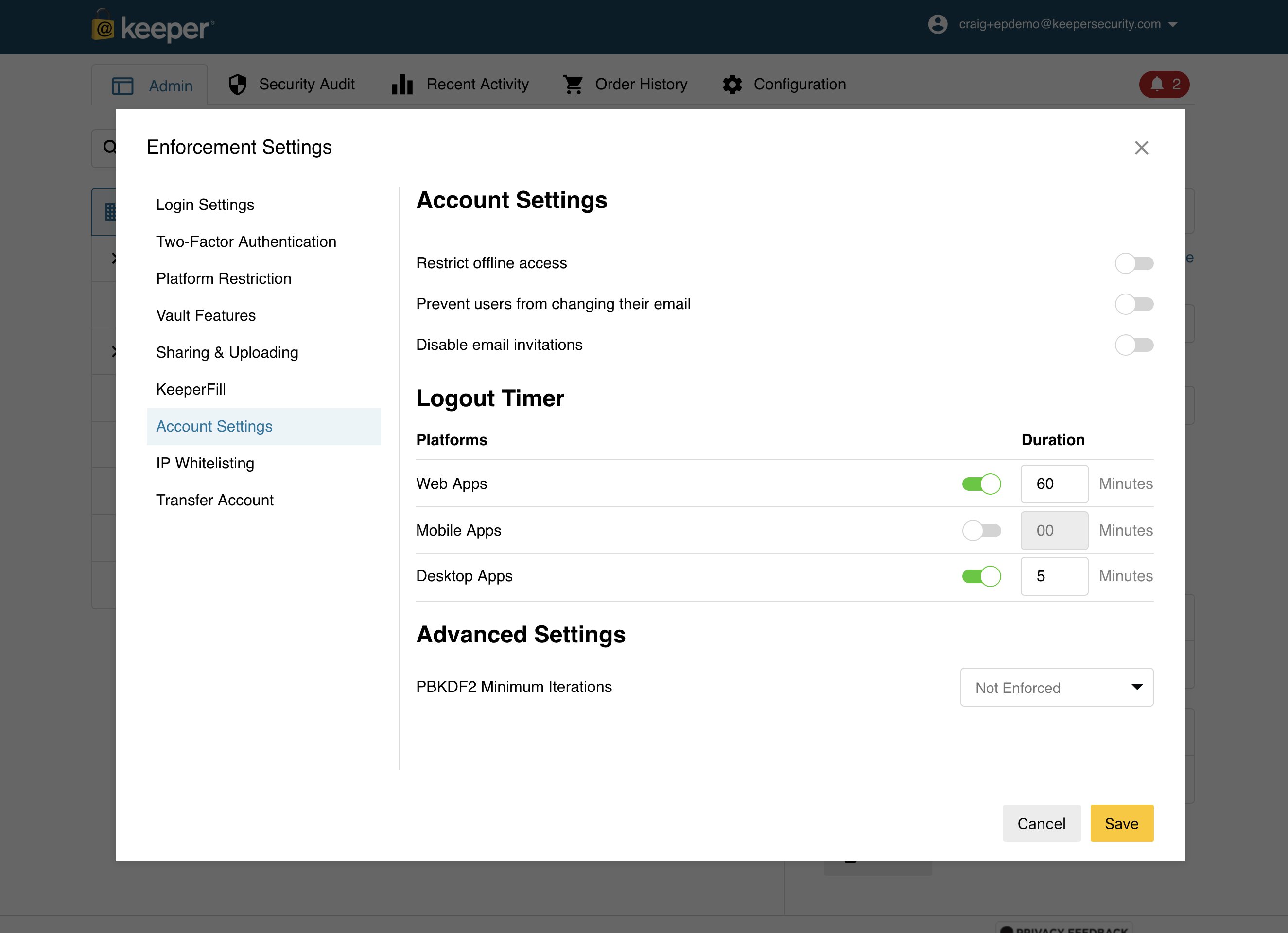
Task: Turn off Desktop Apps logout timer
Action: coord(981,576)
